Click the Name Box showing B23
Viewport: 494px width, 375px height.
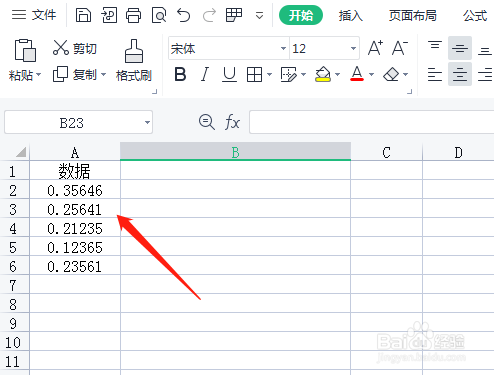coord(71,123)
